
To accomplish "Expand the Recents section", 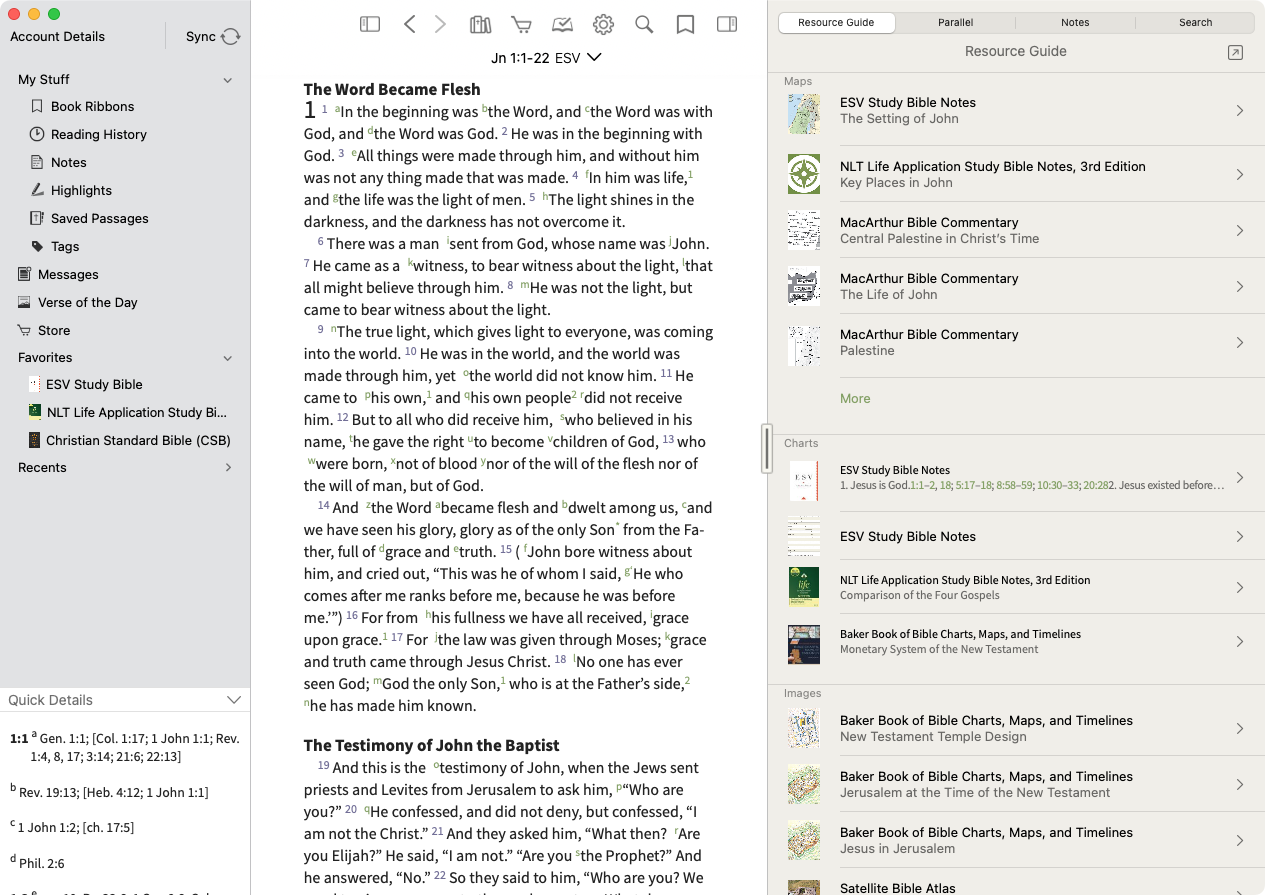I will [x=228, y=467].
